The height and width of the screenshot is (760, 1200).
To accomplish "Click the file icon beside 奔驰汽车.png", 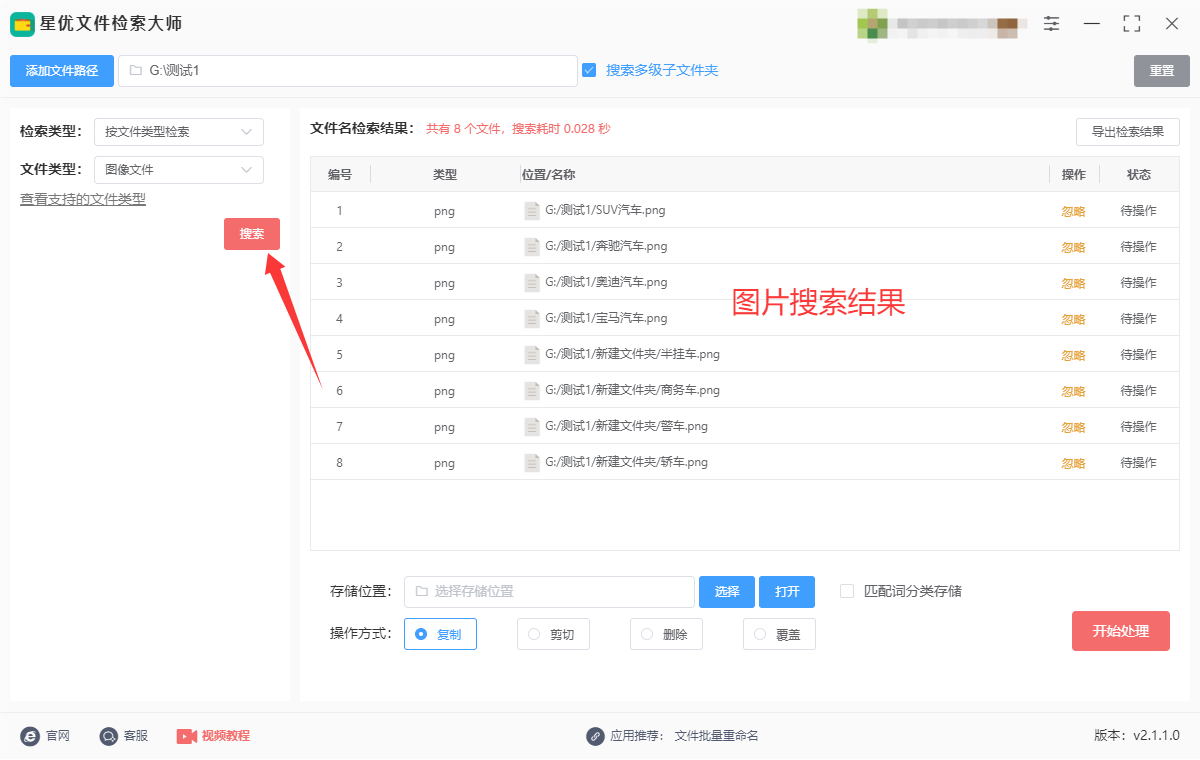I will 532,247.
